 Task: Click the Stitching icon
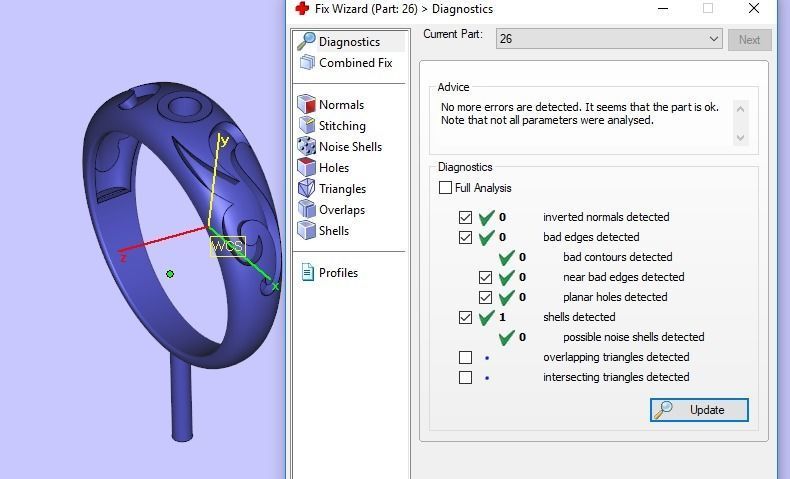click(x=306, y=125)
